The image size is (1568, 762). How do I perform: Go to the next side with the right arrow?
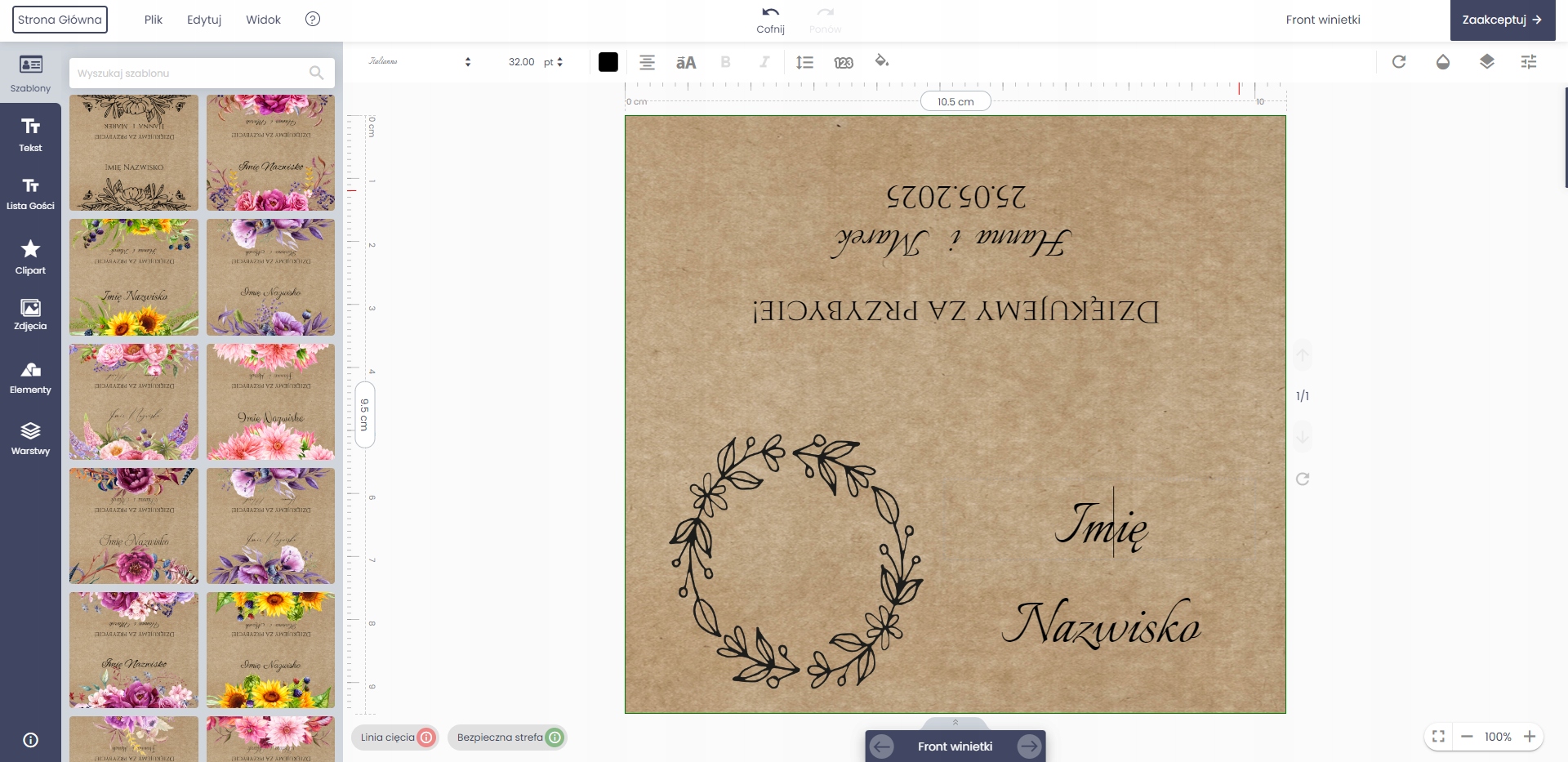pos(1029,746)
